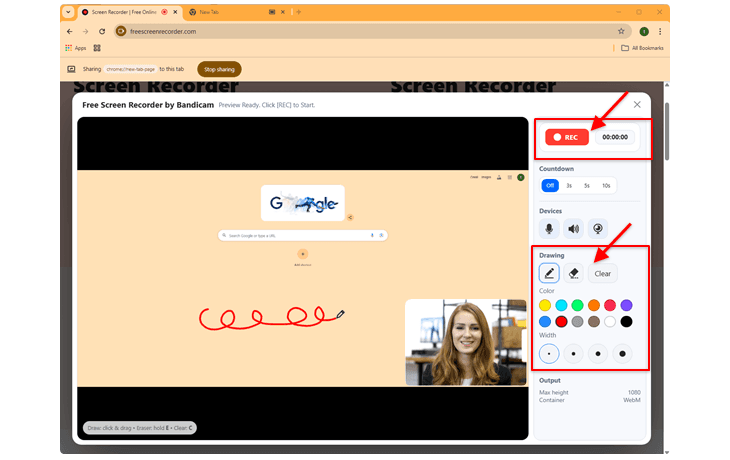Choose the third pen width
Viewport: 730px width, 460px height.
click(x=598, y=354)
